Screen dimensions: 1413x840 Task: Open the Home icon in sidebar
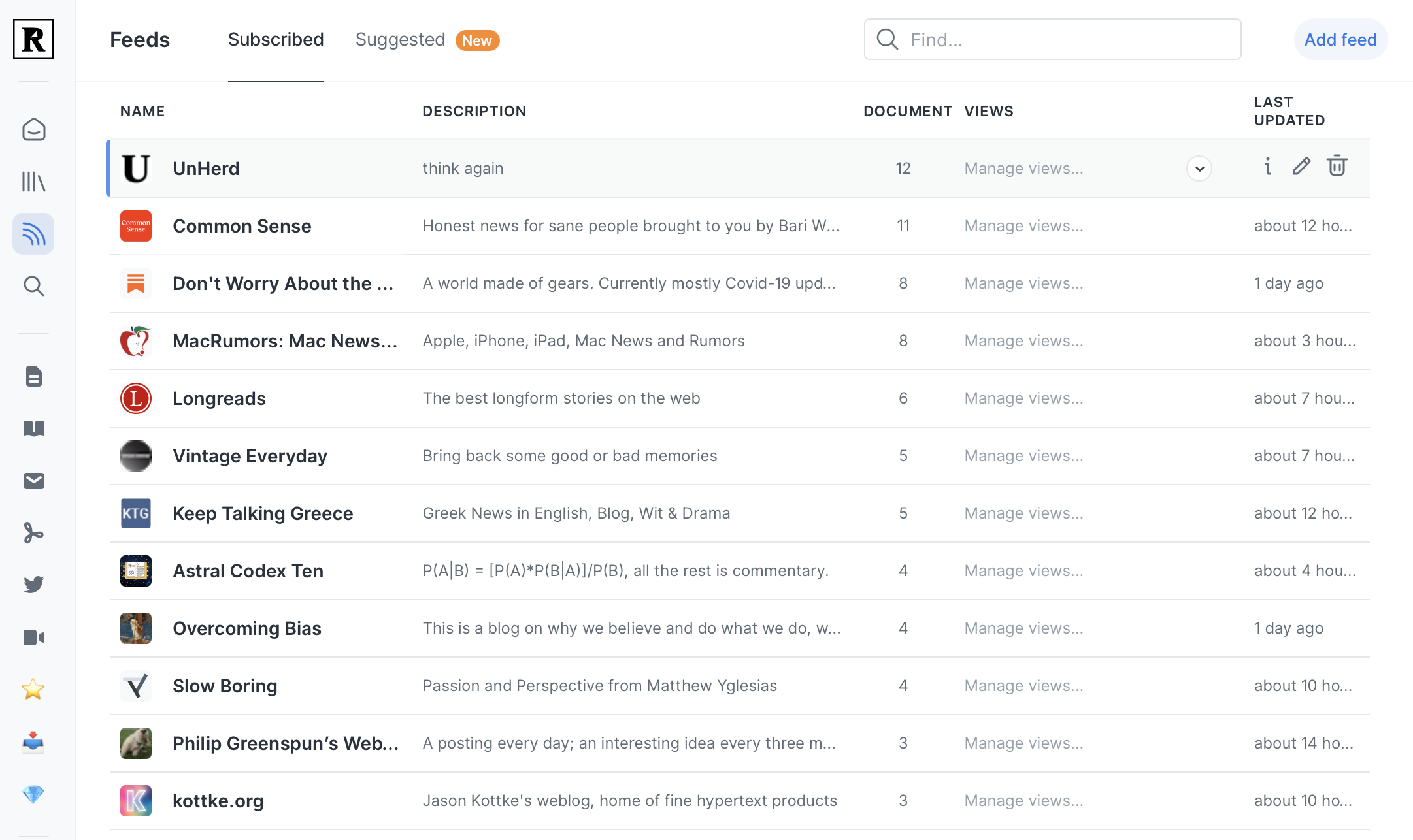pos(33,129)
